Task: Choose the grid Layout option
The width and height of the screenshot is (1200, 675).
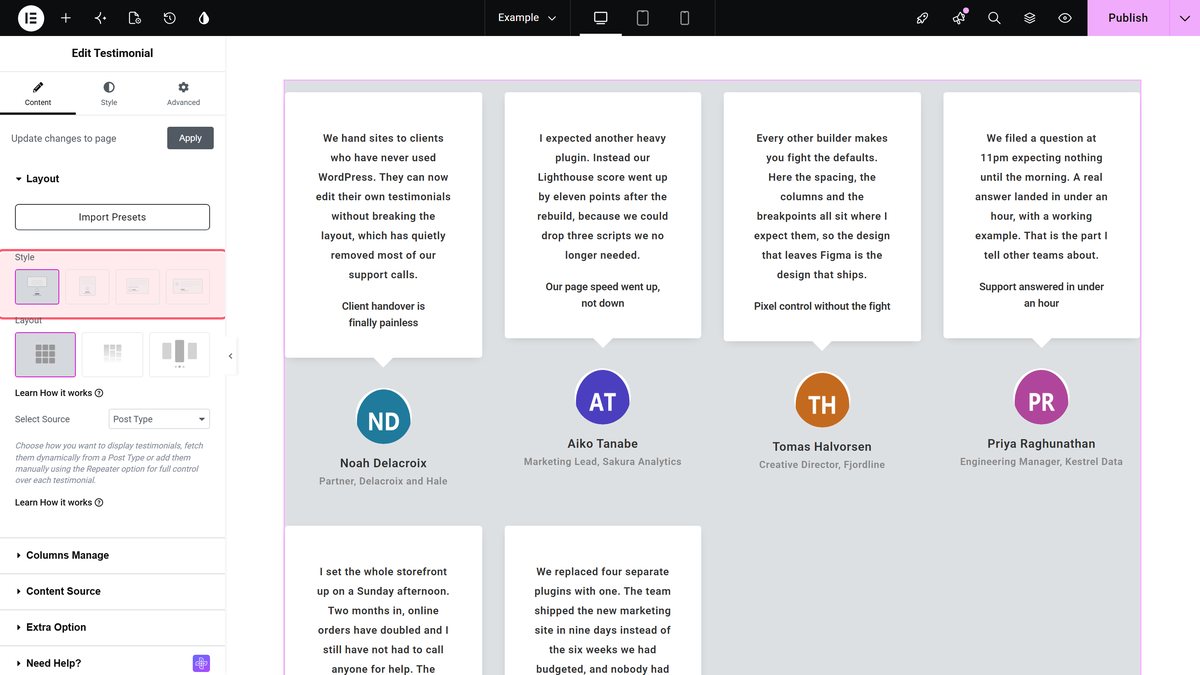Action: pyautogui.click(x=45, y=354)
